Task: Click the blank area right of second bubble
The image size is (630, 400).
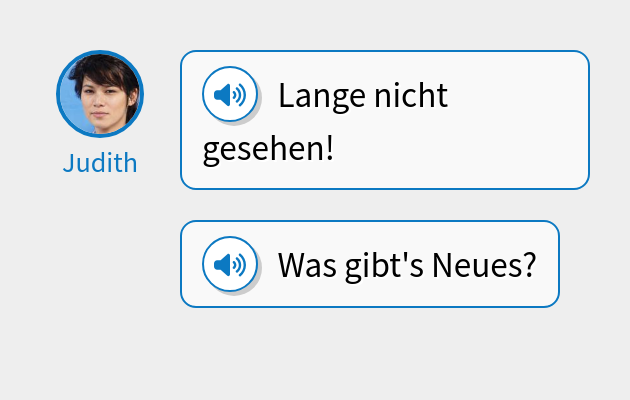Action: tap(594, 264)
